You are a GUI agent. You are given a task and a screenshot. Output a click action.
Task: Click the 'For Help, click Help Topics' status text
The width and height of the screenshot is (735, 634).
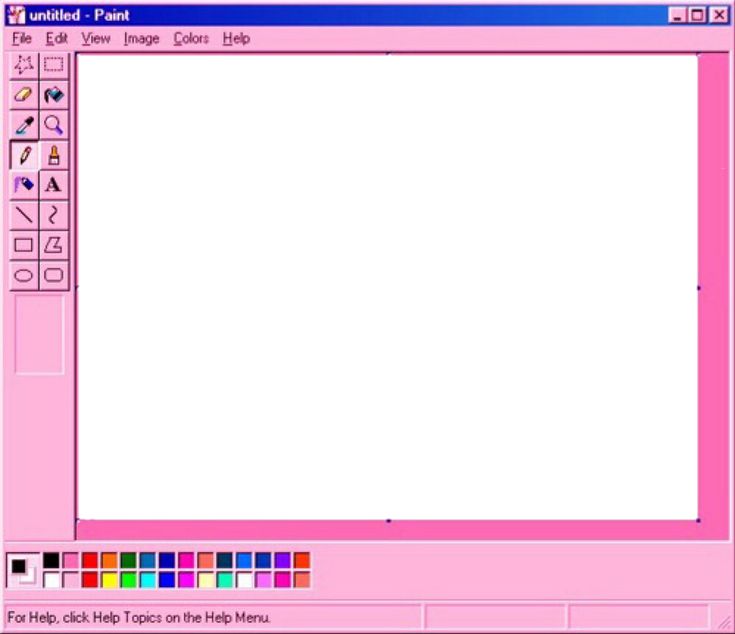(x=138, y=618)
